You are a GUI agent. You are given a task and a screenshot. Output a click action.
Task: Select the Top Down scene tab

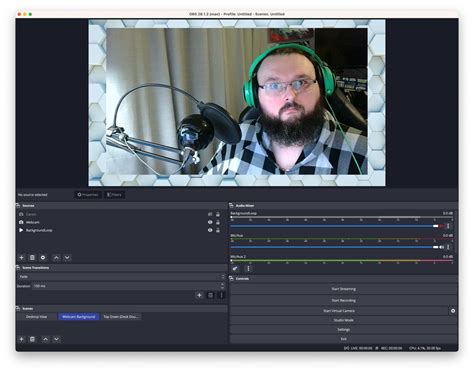click(120, 317)
